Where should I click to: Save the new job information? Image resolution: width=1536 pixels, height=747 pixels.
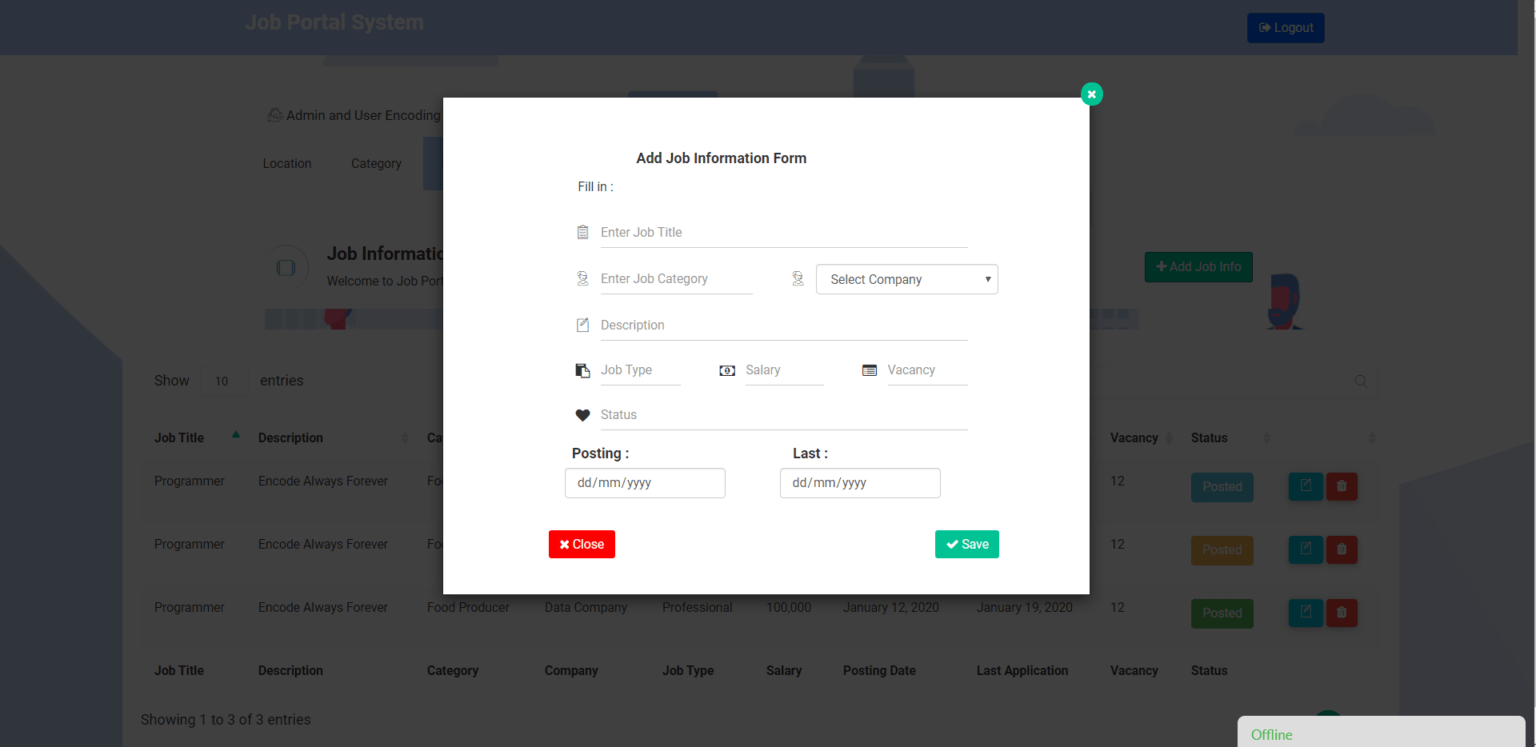(x=966, y=544)
